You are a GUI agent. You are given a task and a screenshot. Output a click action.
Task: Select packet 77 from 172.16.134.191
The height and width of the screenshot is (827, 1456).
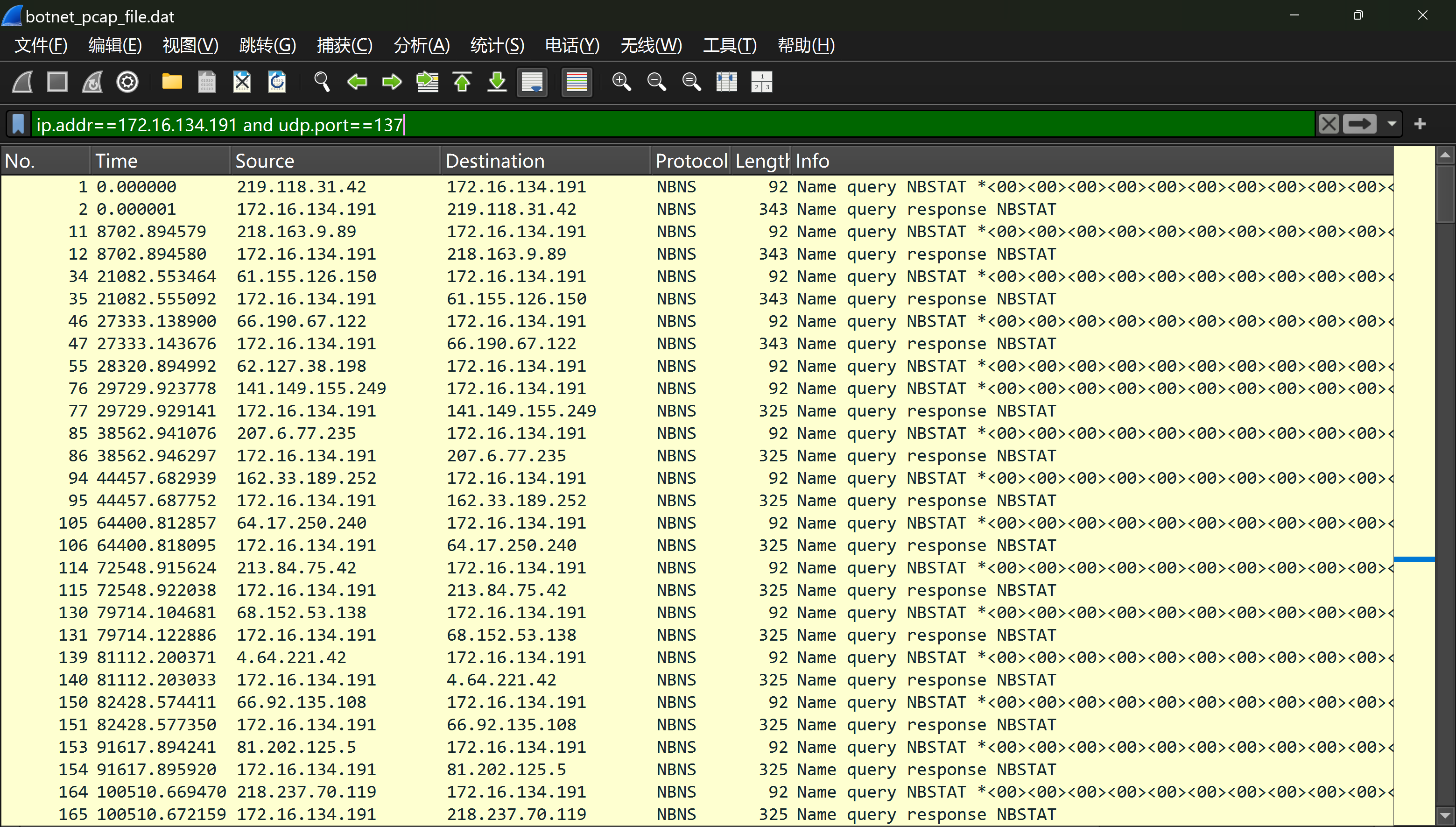(x=307, y=410)
